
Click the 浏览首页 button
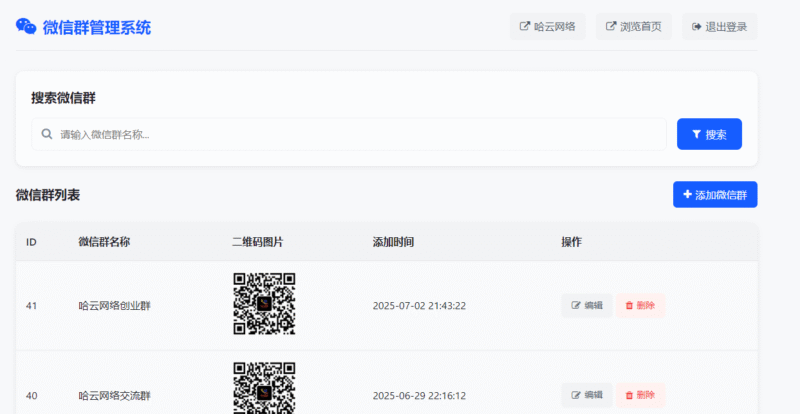click(634, 27)
